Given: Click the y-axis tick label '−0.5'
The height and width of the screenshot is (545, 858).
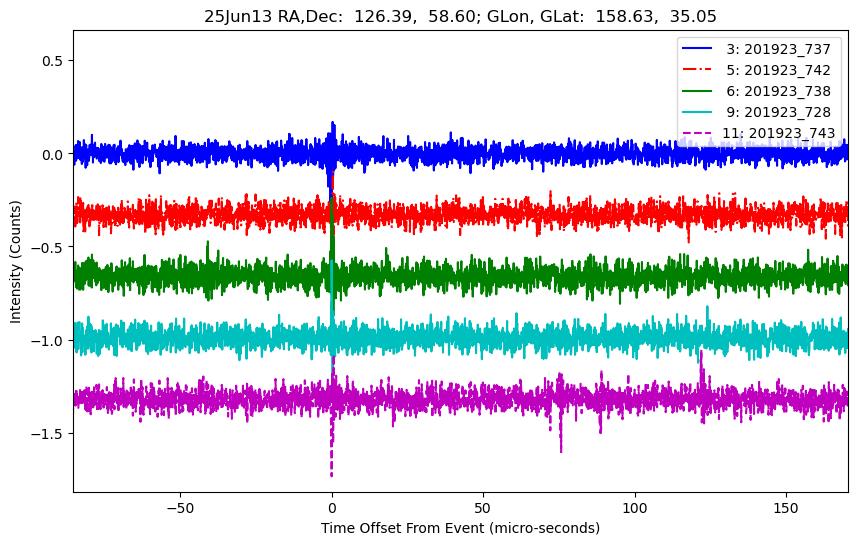Looking at the screenshot, I should click(x=47, y=247).
